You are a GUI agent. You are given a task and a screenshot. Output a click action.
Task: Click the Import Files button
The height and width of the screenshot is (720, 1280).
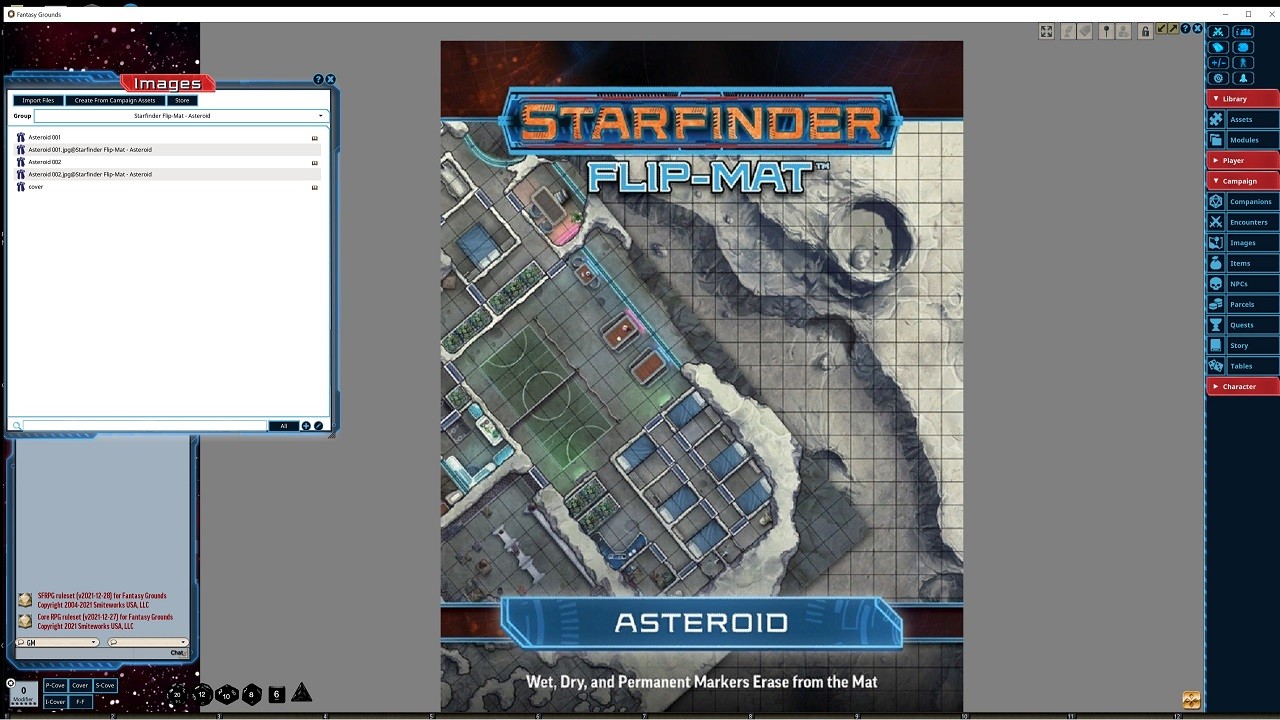point(37,100)
